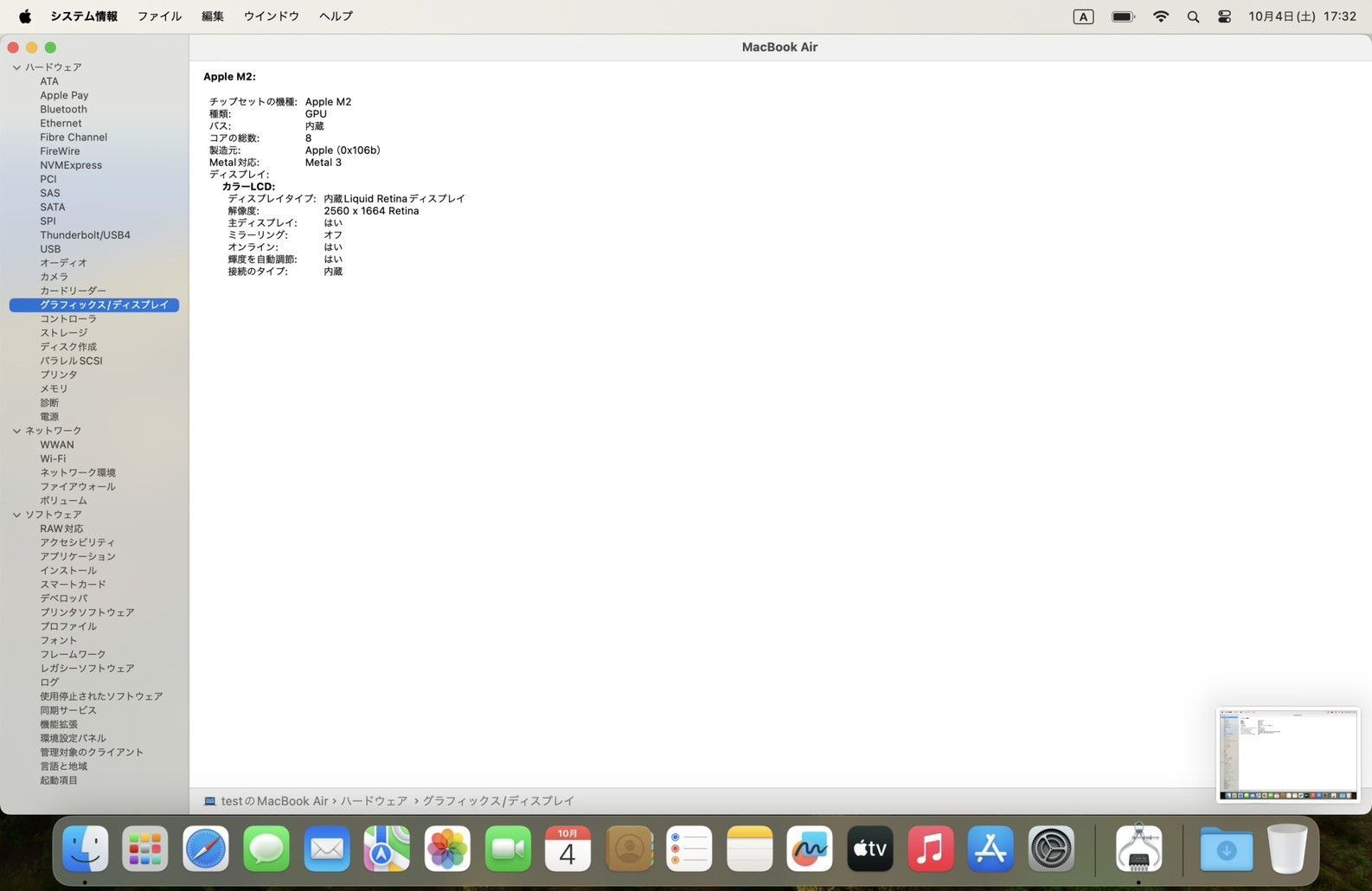Viewport: 1372px width, 891px height.
Task: Open the Apple menu
Action: (25, 16)
